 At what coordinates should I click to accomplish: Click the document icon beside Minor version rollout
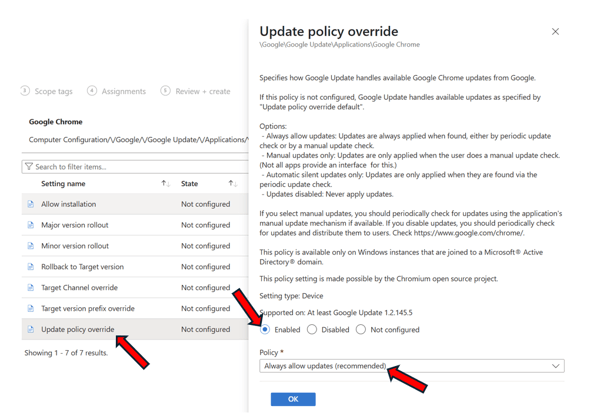pos(31,246)
